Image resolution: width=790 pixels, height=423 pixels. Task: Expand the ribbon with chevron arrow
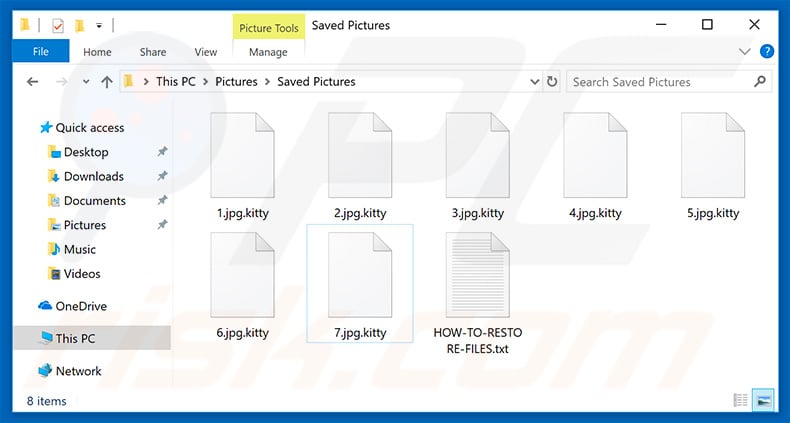pos(744,51)
